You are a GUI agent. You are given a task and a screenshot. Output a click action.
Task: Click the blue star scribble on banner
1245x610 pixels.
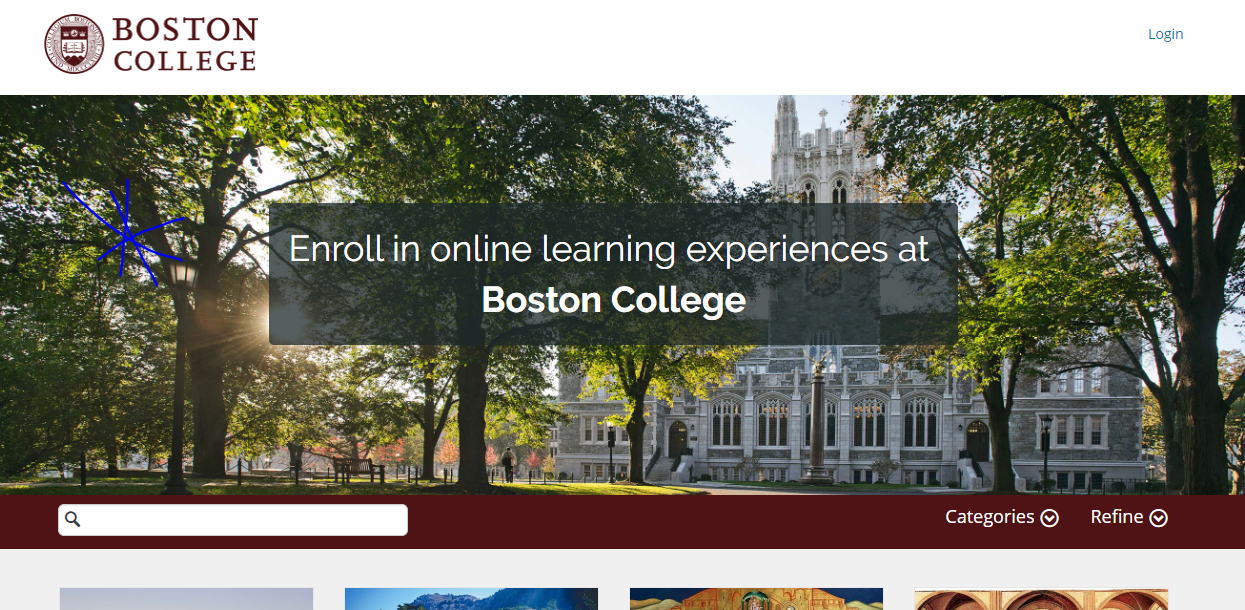126,234
